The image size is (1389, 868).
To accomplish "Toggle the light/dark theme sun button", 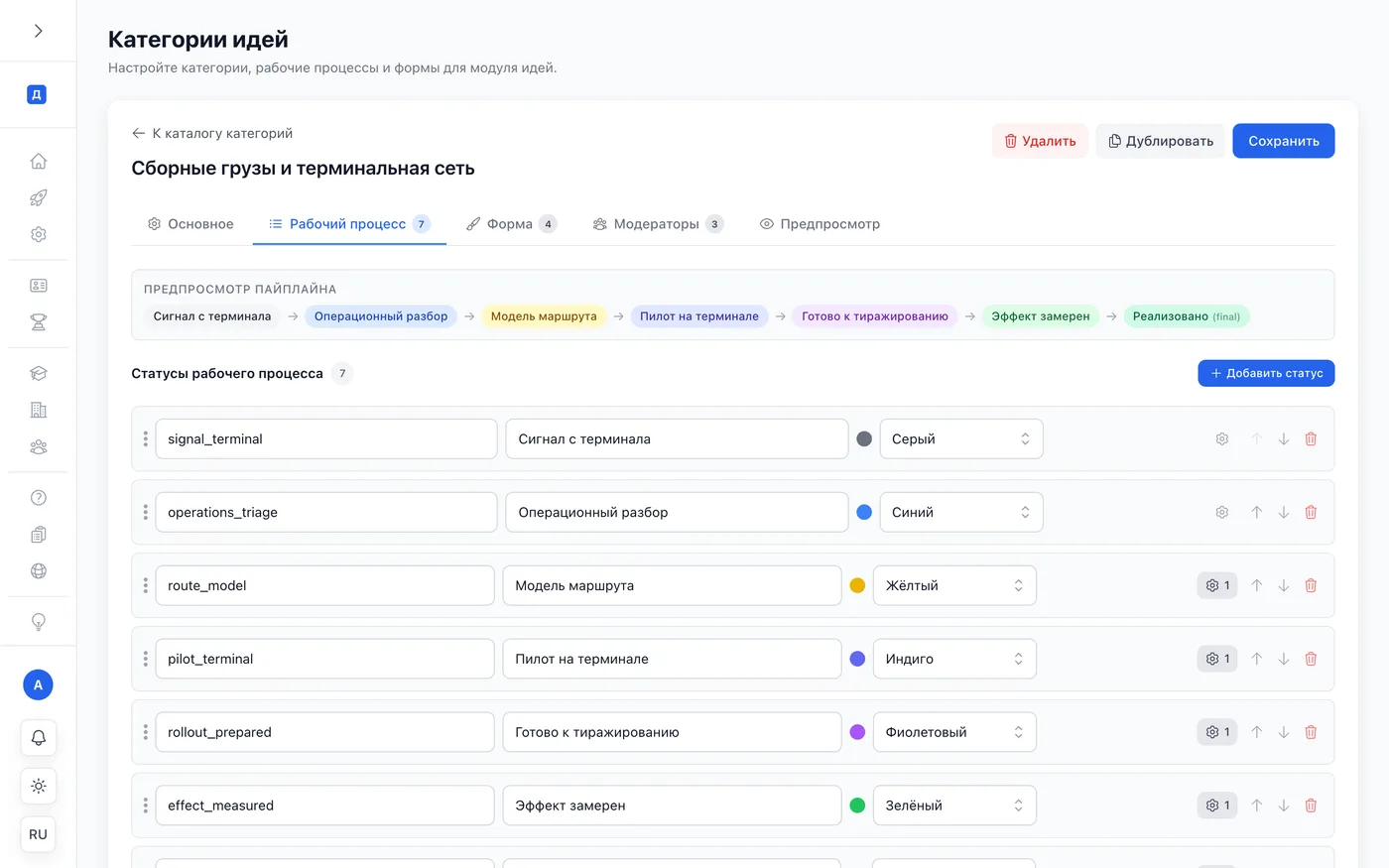I will [38, 786].
